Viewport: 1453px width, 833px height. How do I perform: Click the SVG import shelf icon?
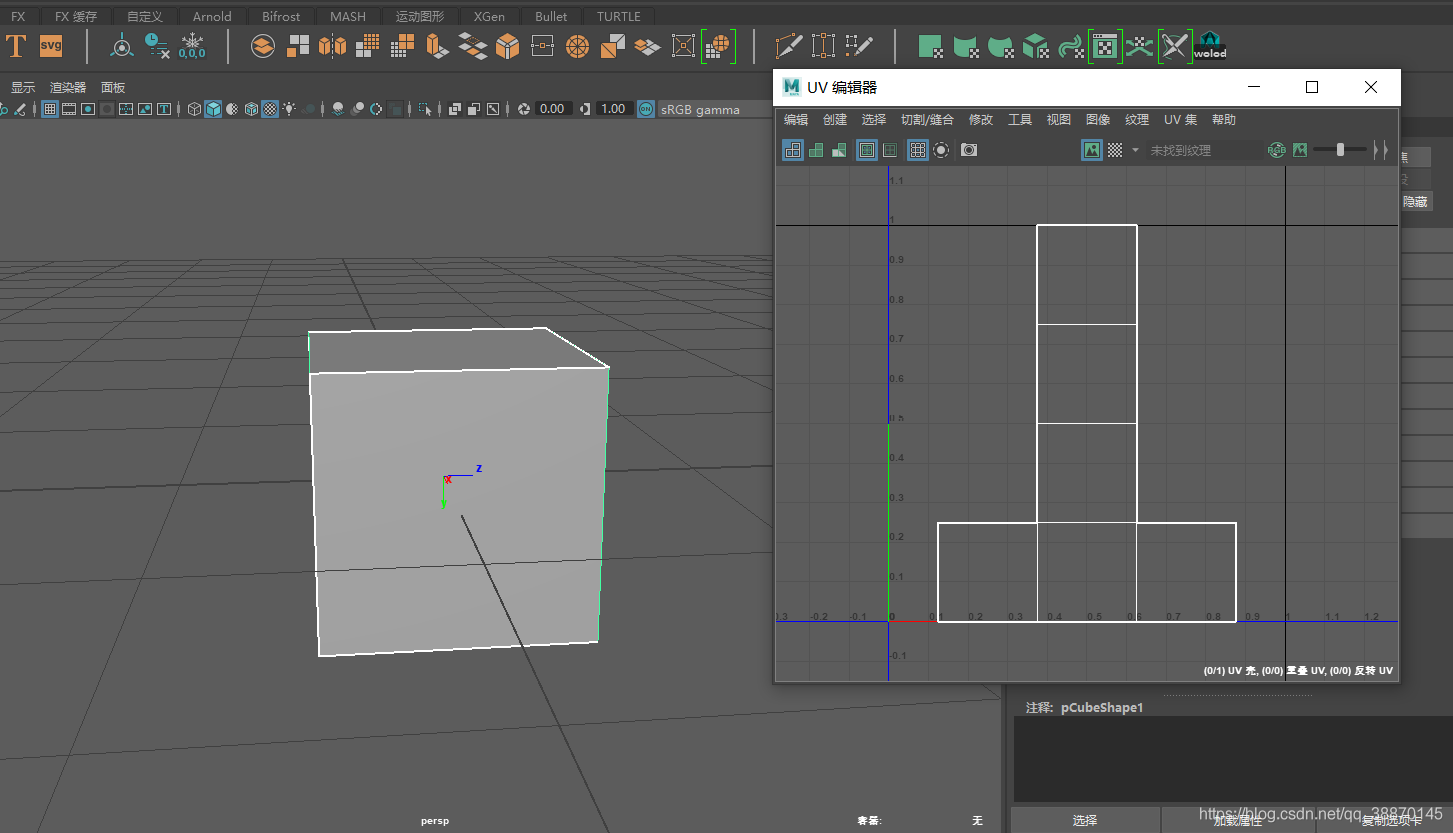point(51,46)
